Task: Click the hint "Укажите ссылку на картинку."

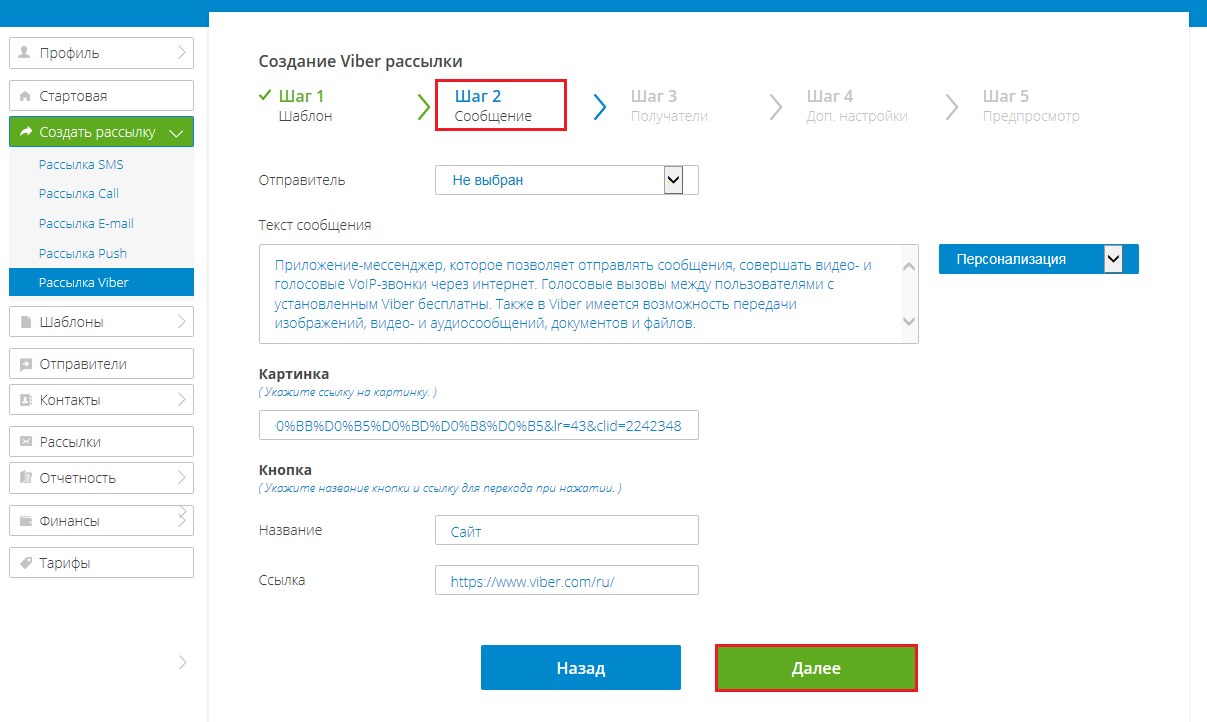Action: [x=348, y=392]
